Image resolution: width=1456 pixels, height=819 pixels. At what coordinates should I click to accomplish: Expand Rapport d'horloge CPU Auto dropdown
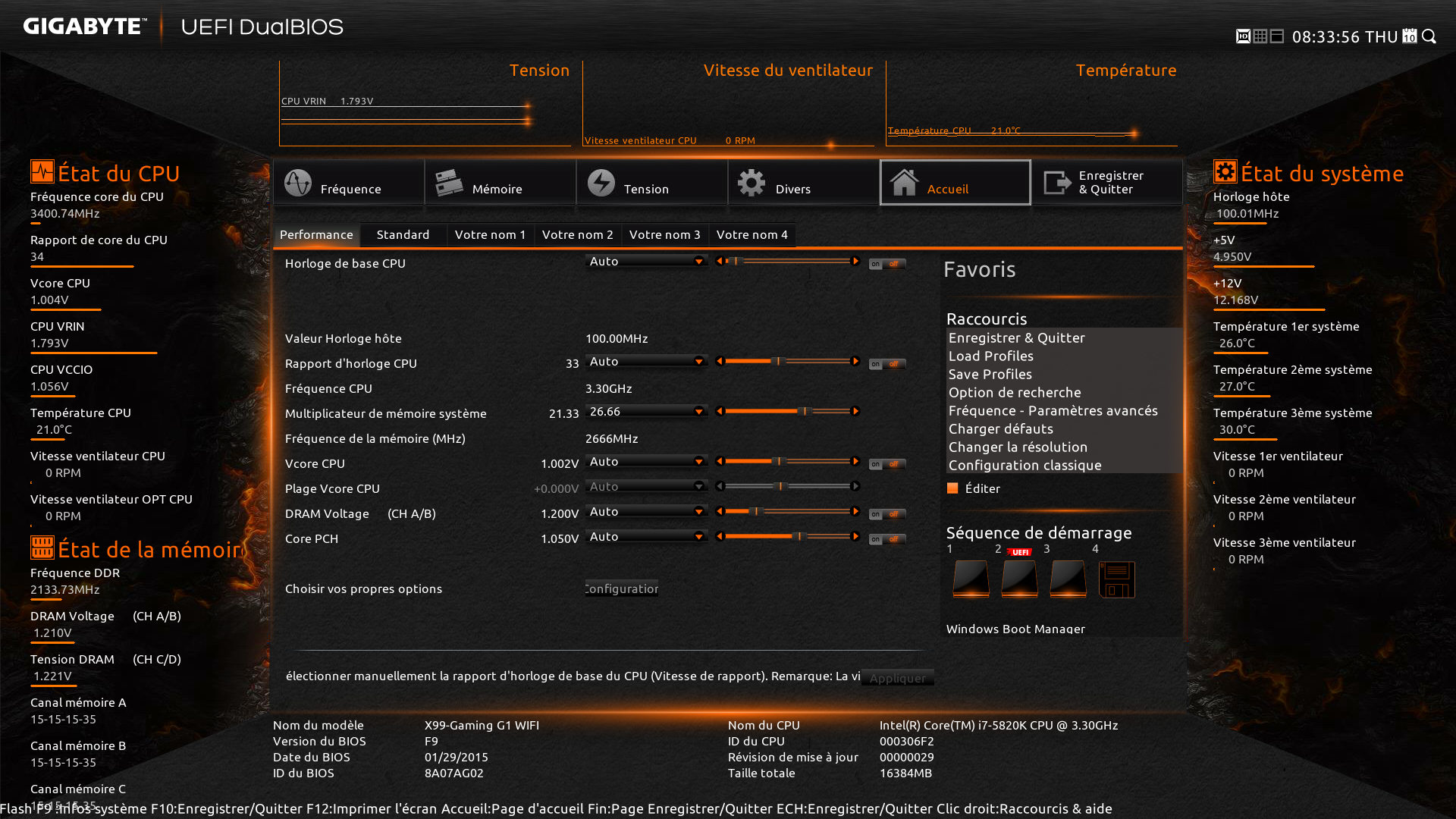pos(647,361)
